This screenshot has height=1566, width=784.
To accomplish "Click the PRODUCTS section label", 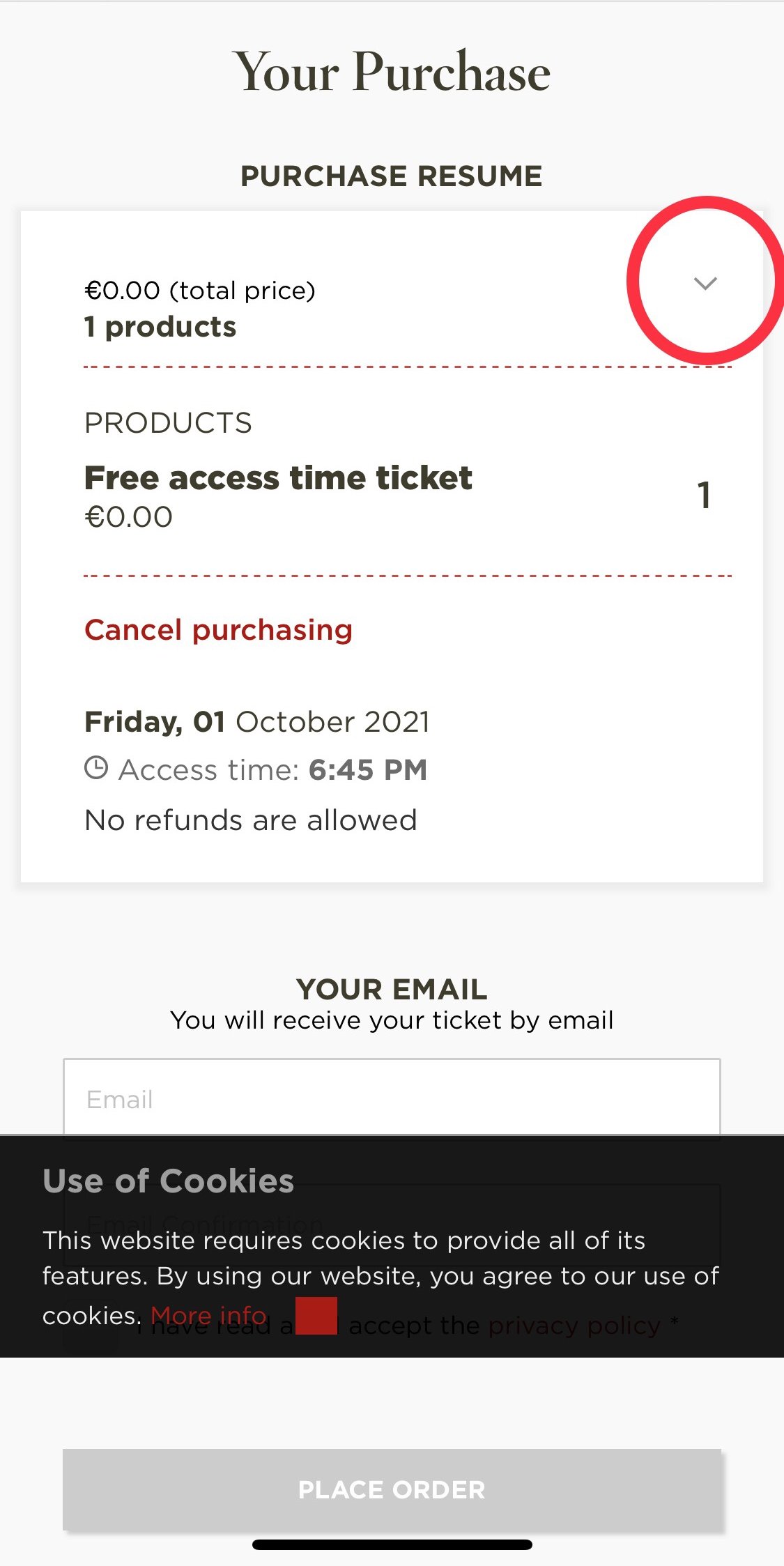I will (168, 423).
